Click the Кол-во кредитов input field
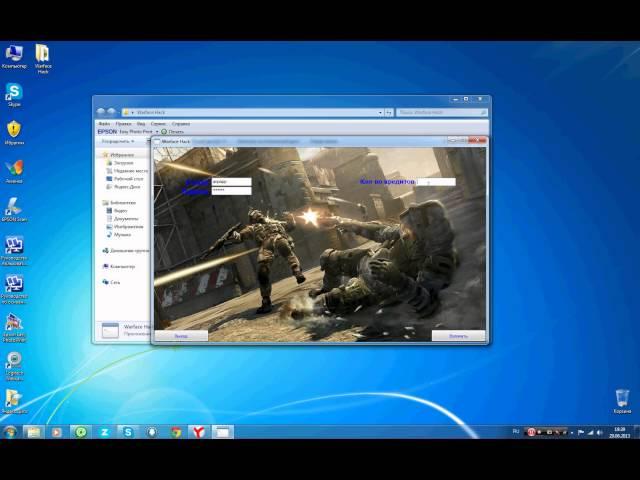This screenshot has width=640, height=480. pos(436,181)
